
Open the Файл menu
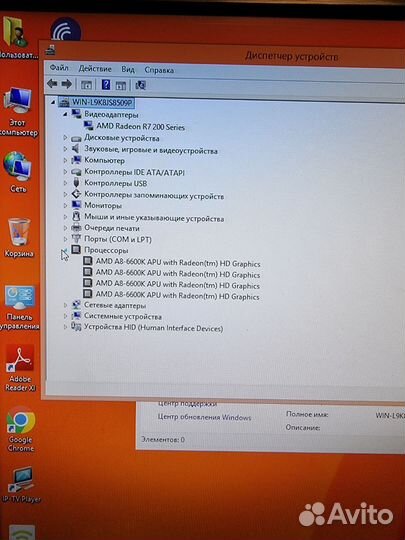pos(59,68)
